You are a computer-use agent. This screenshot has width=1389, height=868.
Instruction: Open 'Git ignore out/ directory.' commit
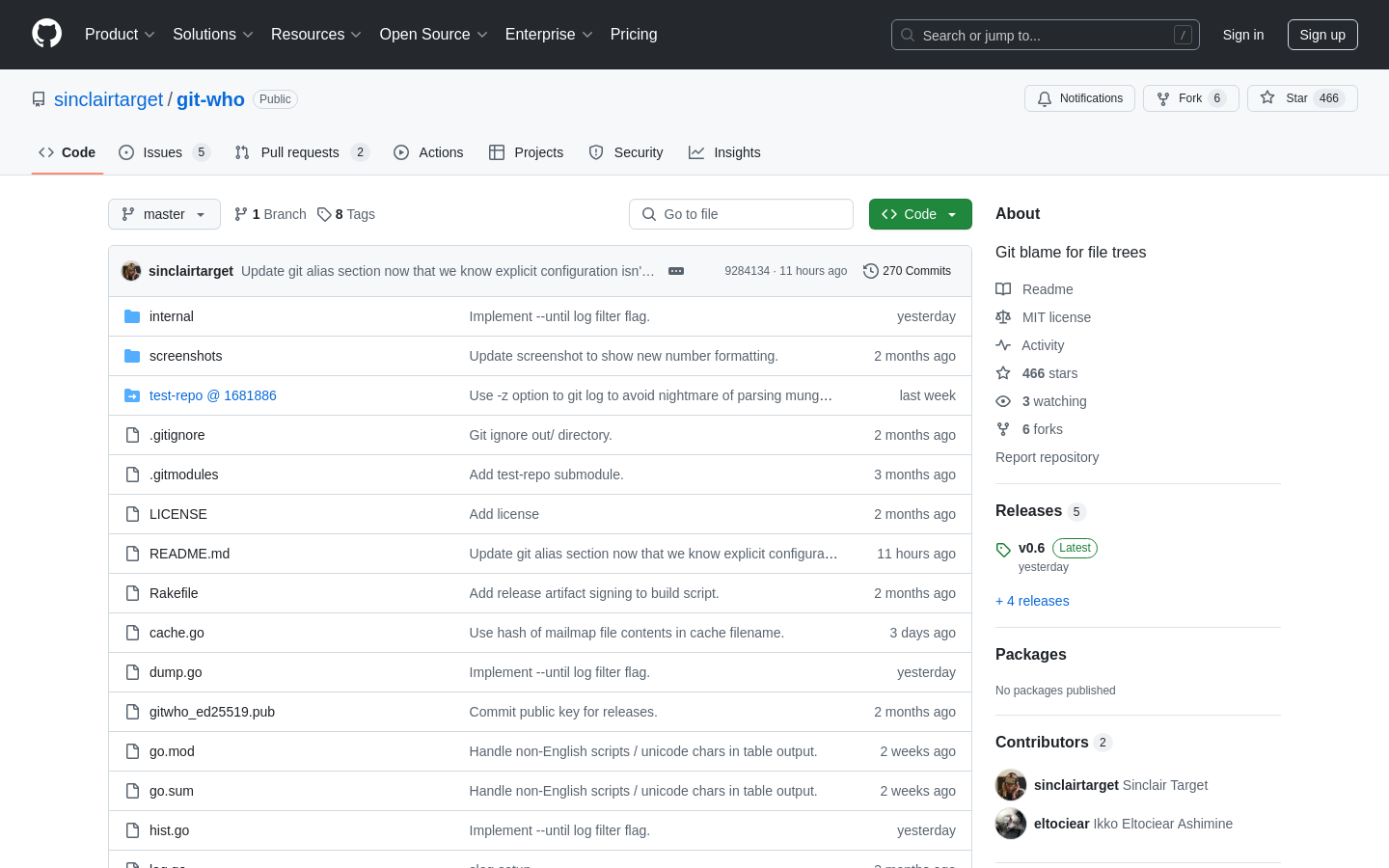pos(541,435)
